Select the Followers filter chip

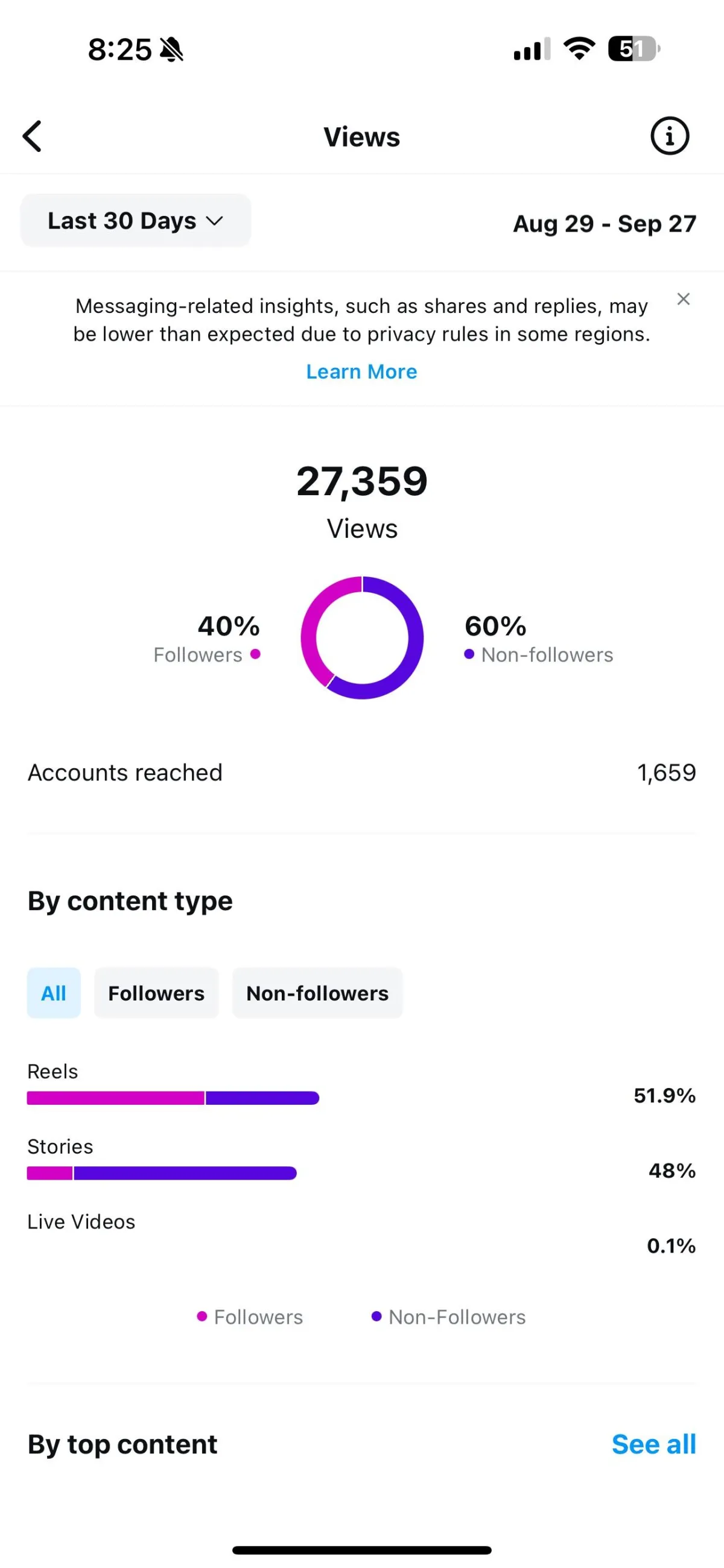click(x=156, y=993)
